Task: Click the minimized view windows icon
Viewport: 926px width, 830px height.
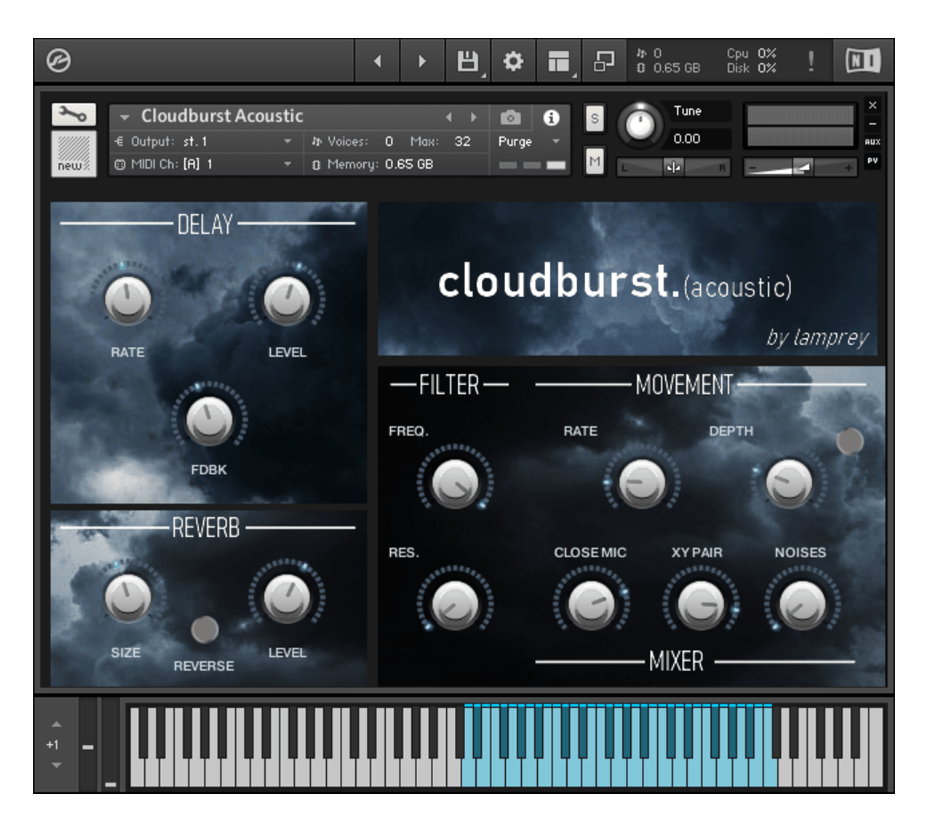Action: click(604, 61)
